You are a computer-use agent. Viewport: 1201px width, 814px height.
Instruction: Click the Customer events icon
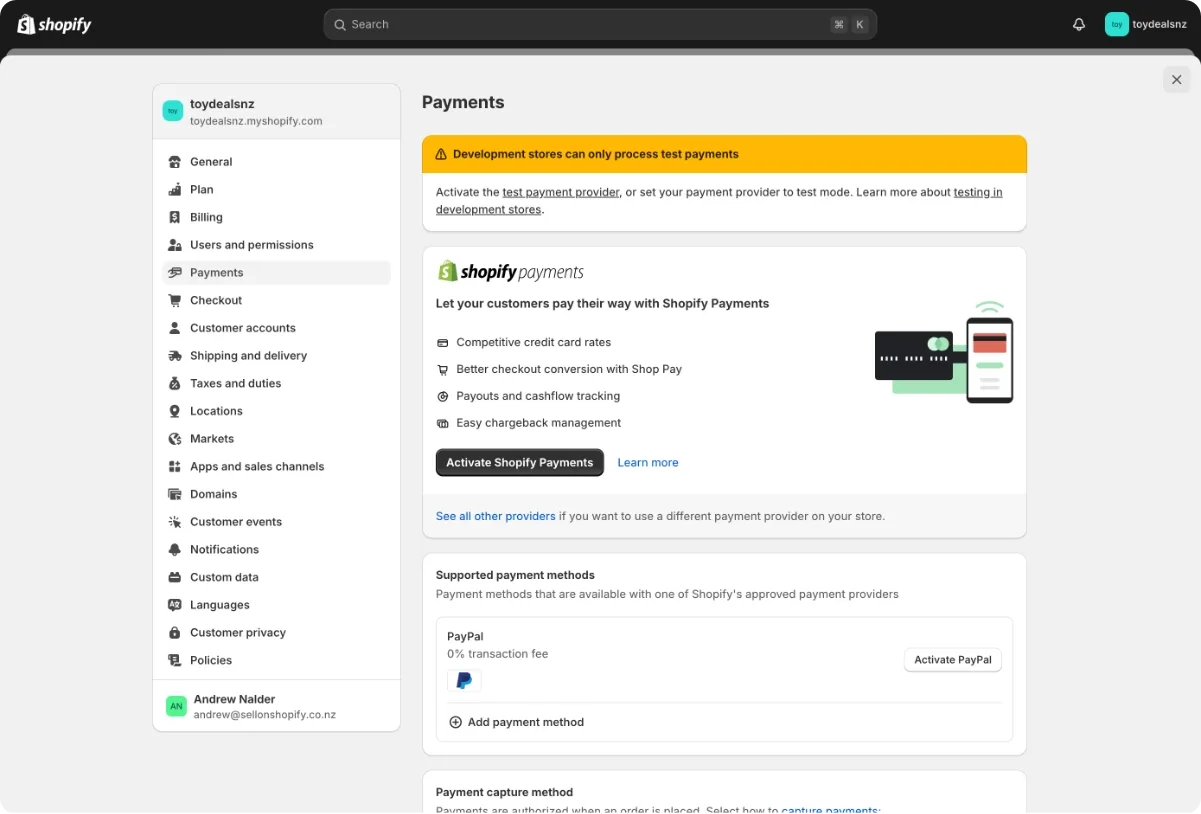[x=175, y=522]
